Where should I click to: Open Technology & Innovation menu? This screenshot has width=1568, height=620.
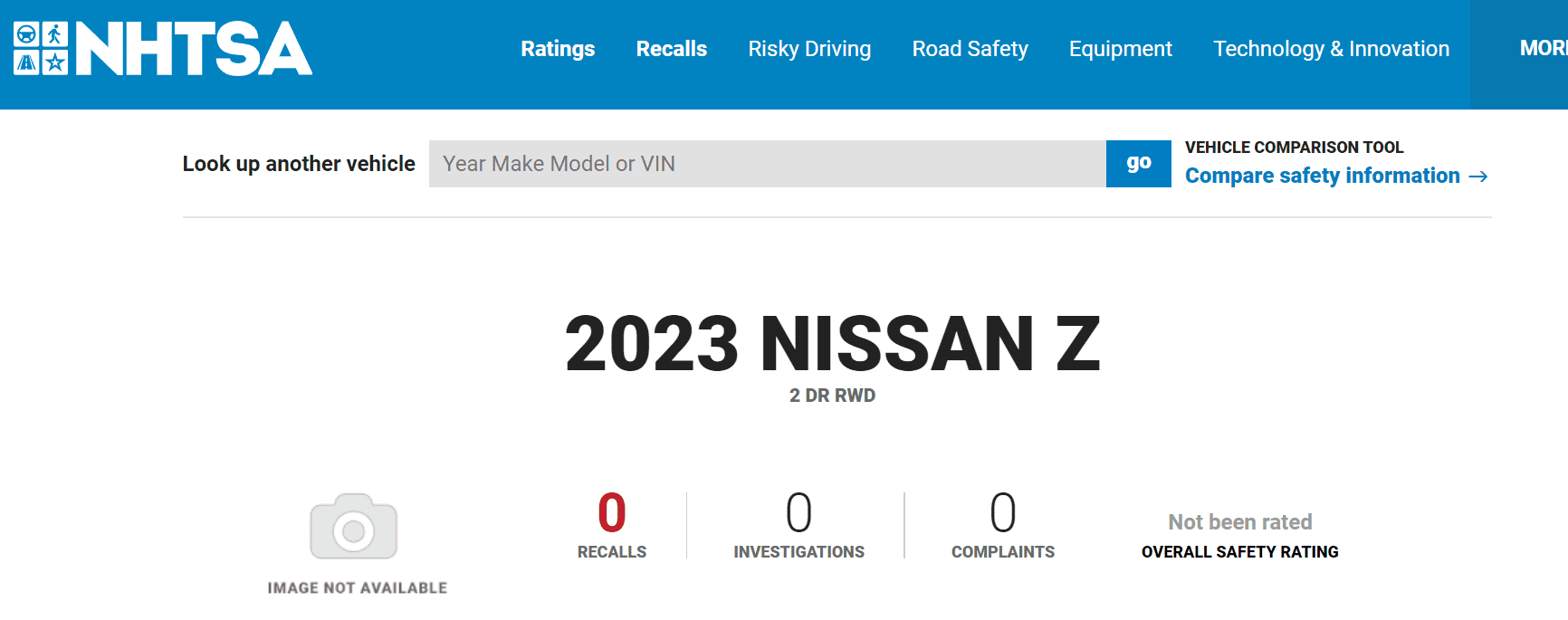[1331, 49]
